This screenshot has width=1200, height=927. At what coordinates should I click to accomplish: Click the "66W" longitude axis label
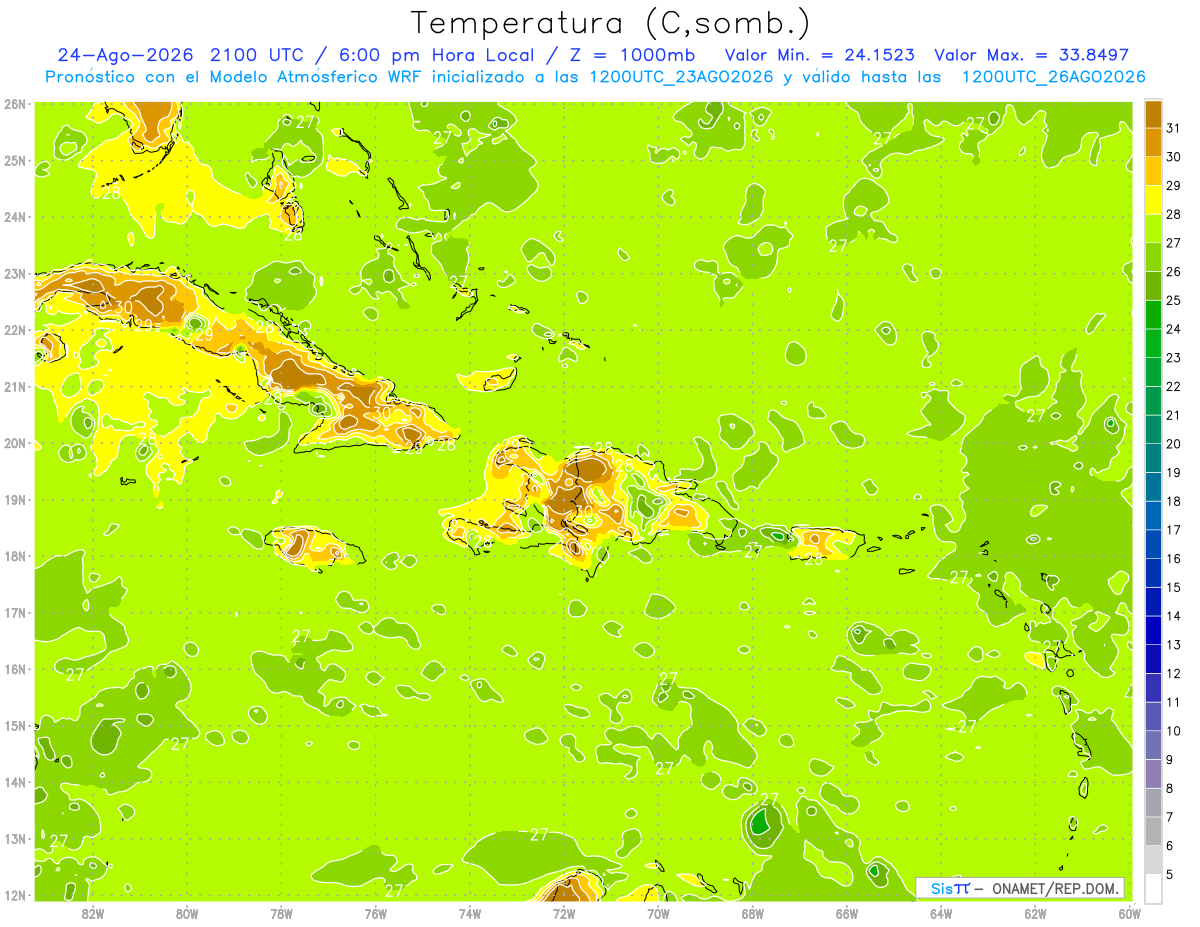(847, 913)
